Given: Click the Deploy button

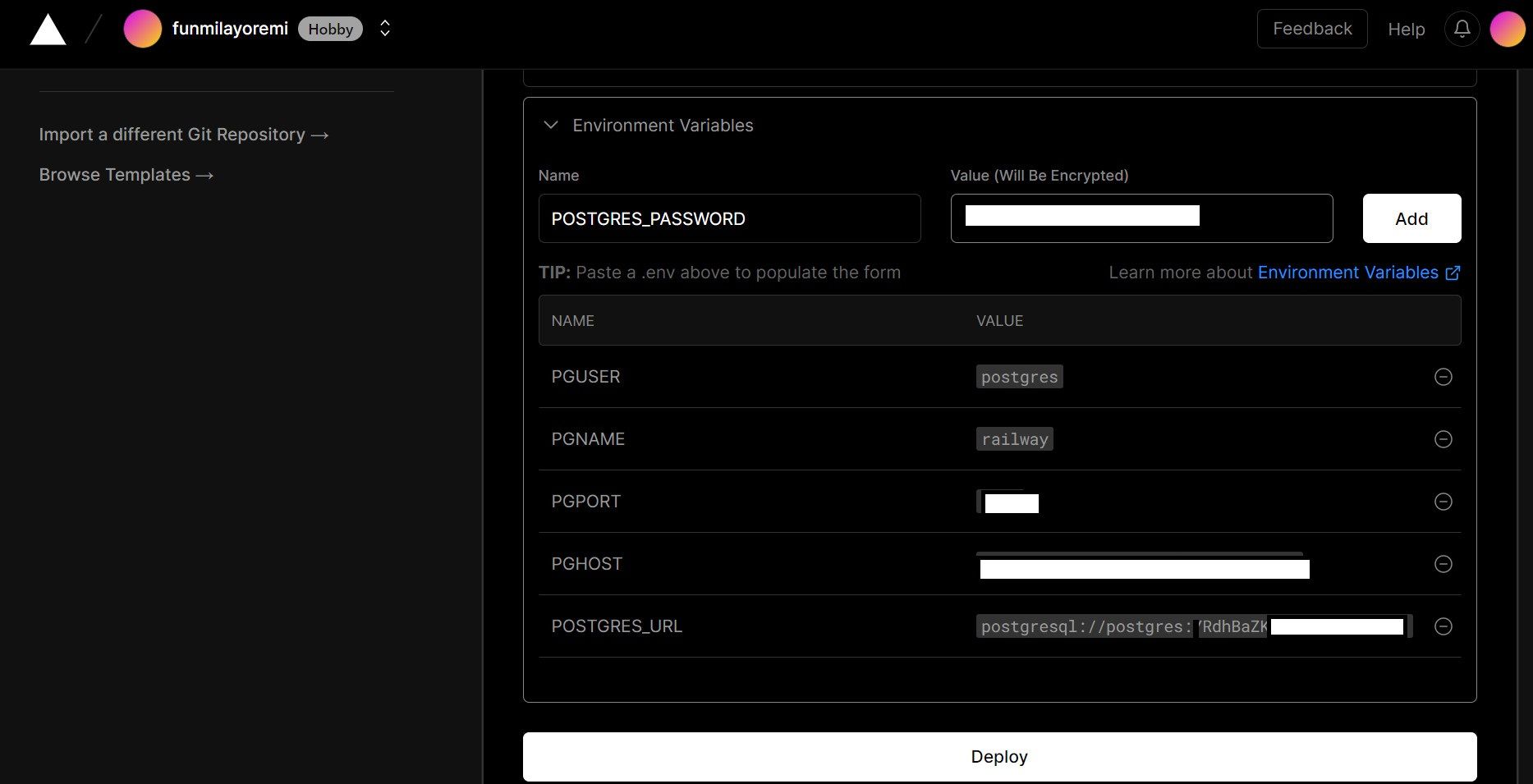Looking at the screenshot, I should [x=998, y=756].
